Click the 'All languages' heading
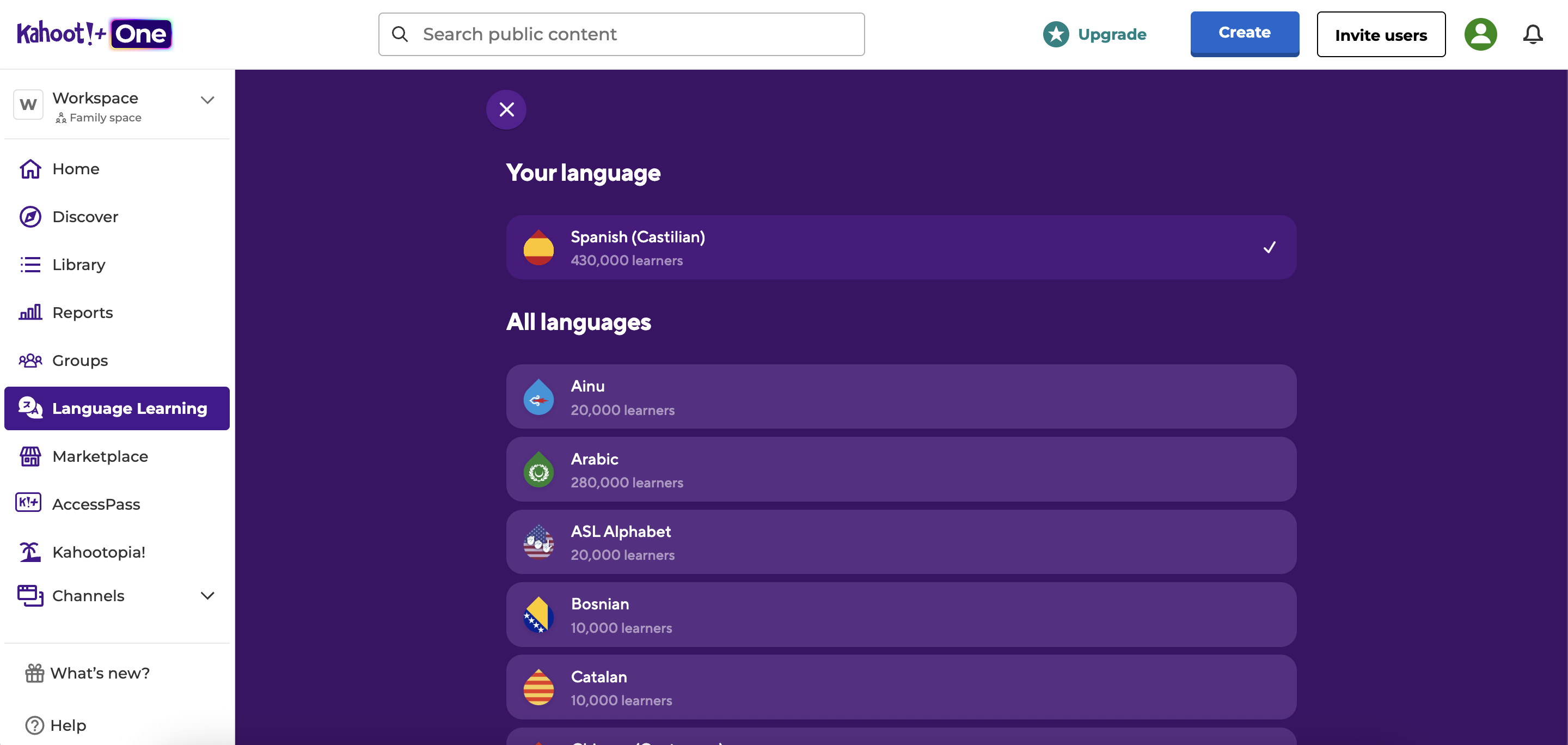1568x745 pixels. (x=578, y=322)
